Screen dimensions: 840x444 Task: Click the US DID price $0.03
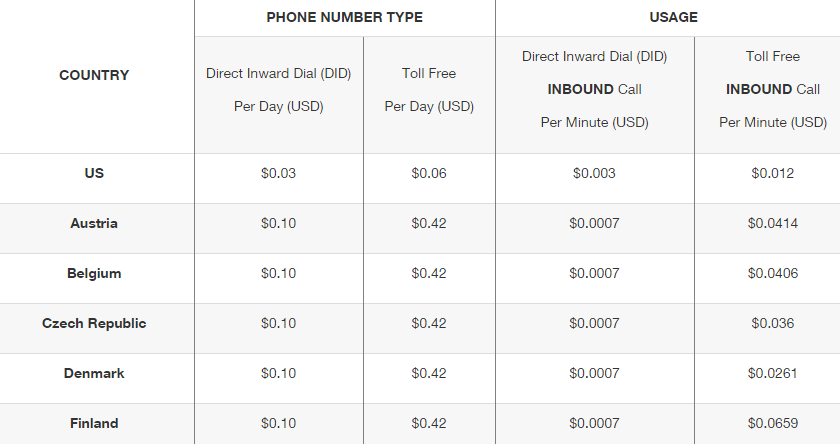click(x=279, y=174)
